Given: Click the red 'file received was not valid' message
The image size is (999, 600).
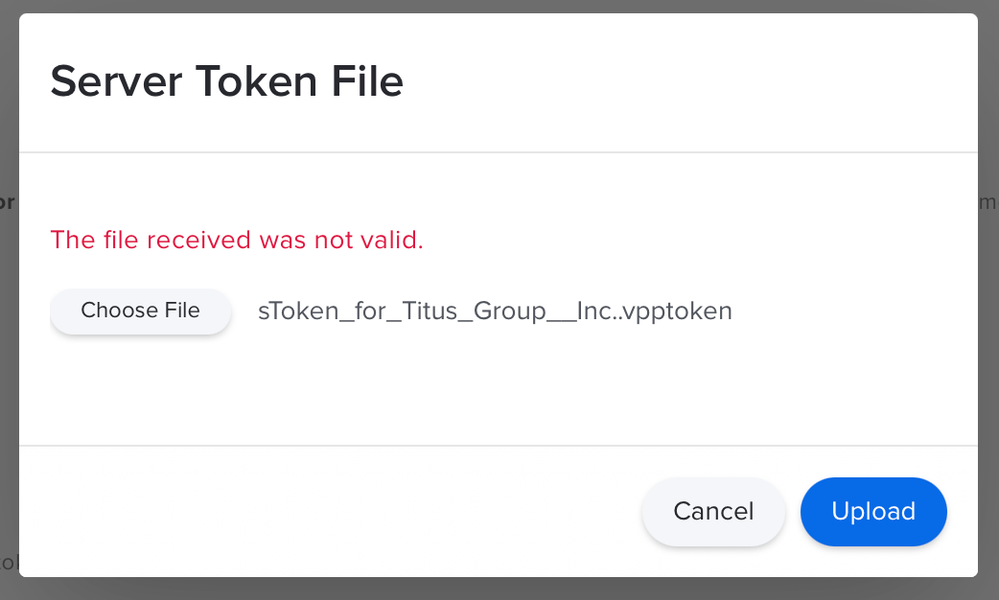Looking at the screenshot, I should point(236,240).
